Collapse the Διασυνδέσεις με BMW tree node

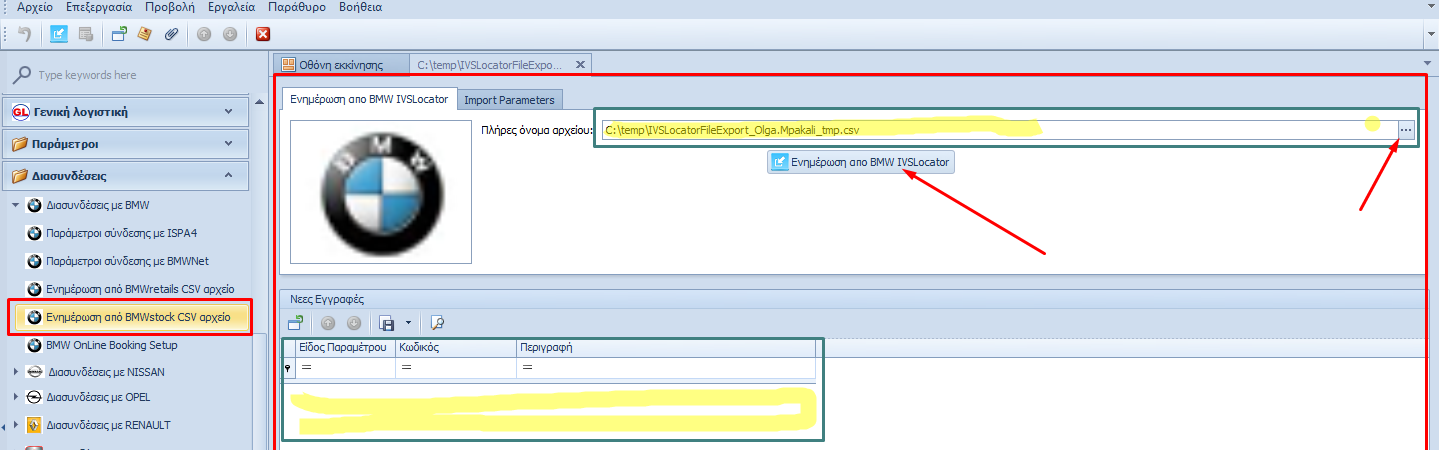tap(15, 206)
